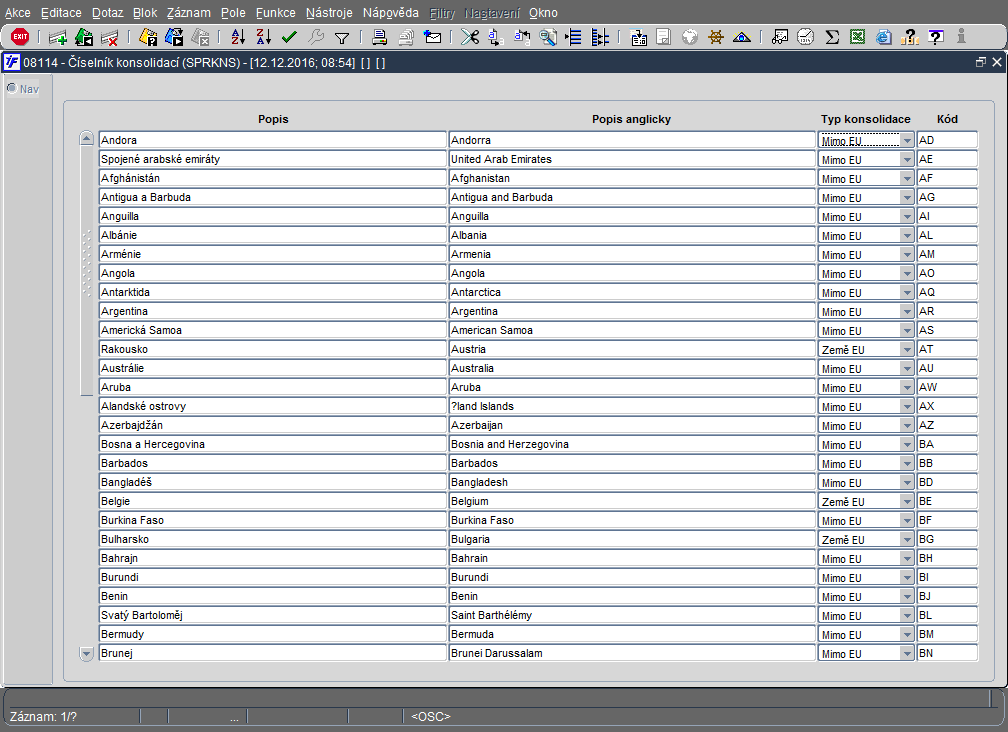Click the Popis field containing Afghánistán
Screen dimensions: 1008x732
[x=273, y=178]
